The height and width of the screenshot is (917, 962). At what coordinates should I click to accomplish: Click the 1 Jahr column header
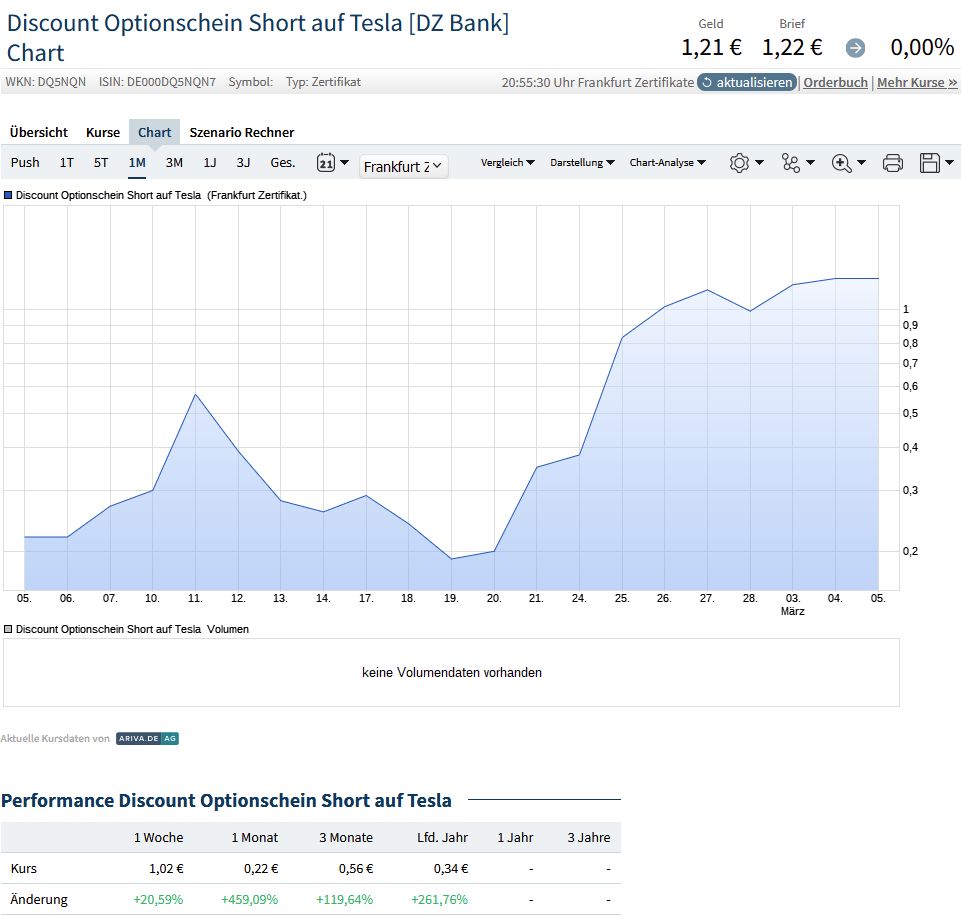coord(515,838)
